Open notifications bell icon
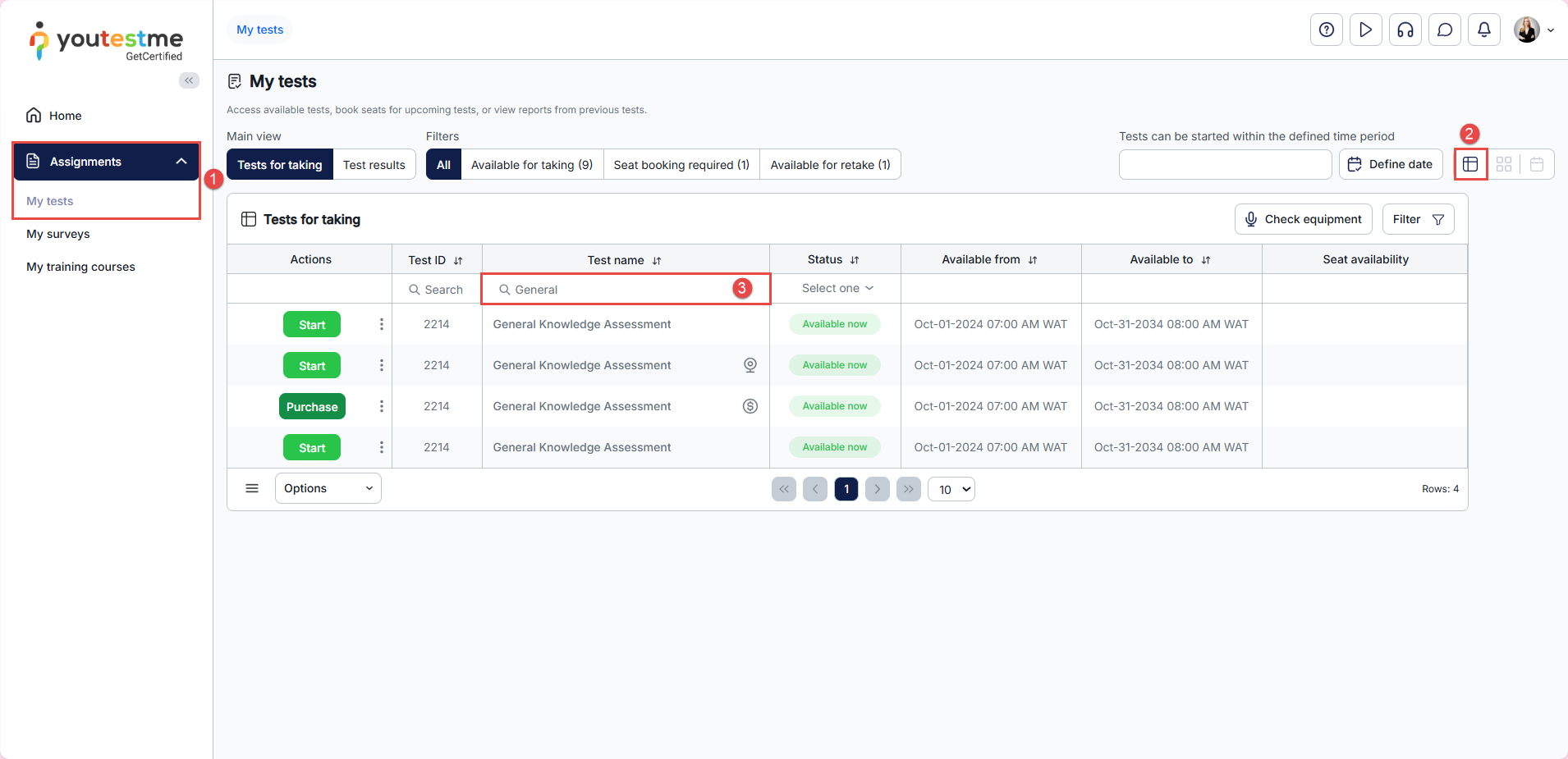 (x=1483, y=30)
